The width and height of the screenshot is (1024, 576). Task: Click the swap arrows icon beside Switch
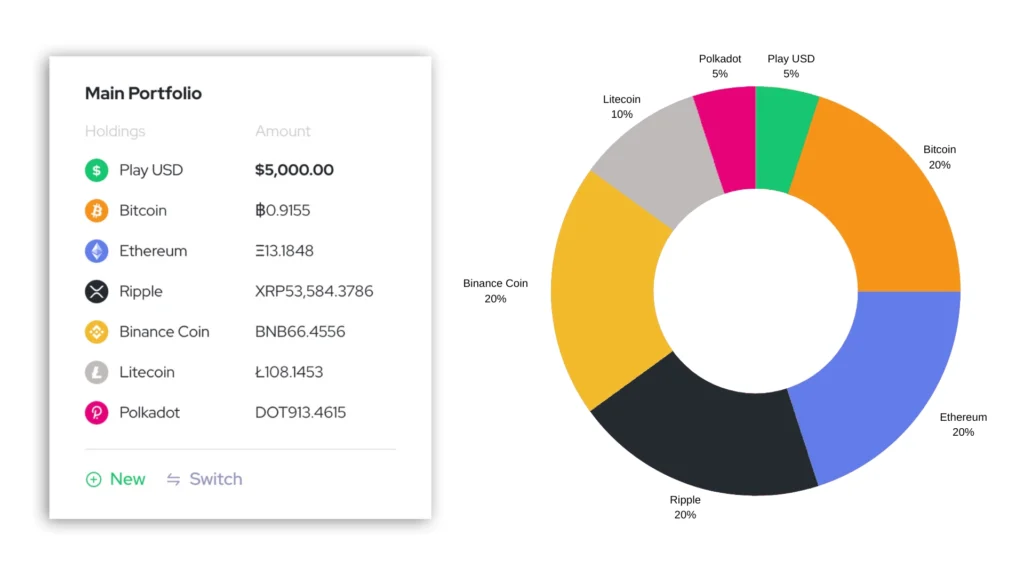point(173,480)
